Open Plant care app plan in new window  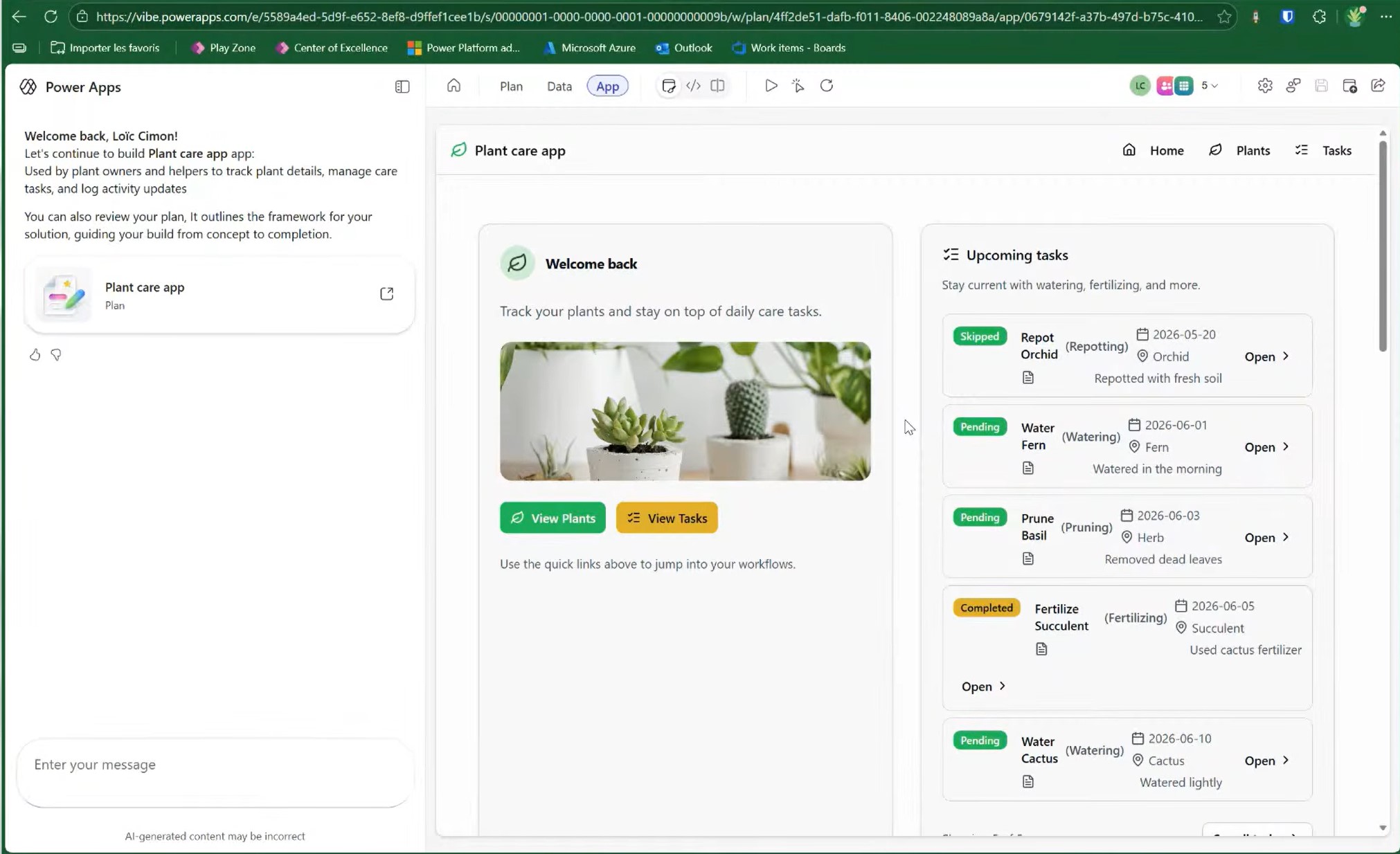coord(386,294)
